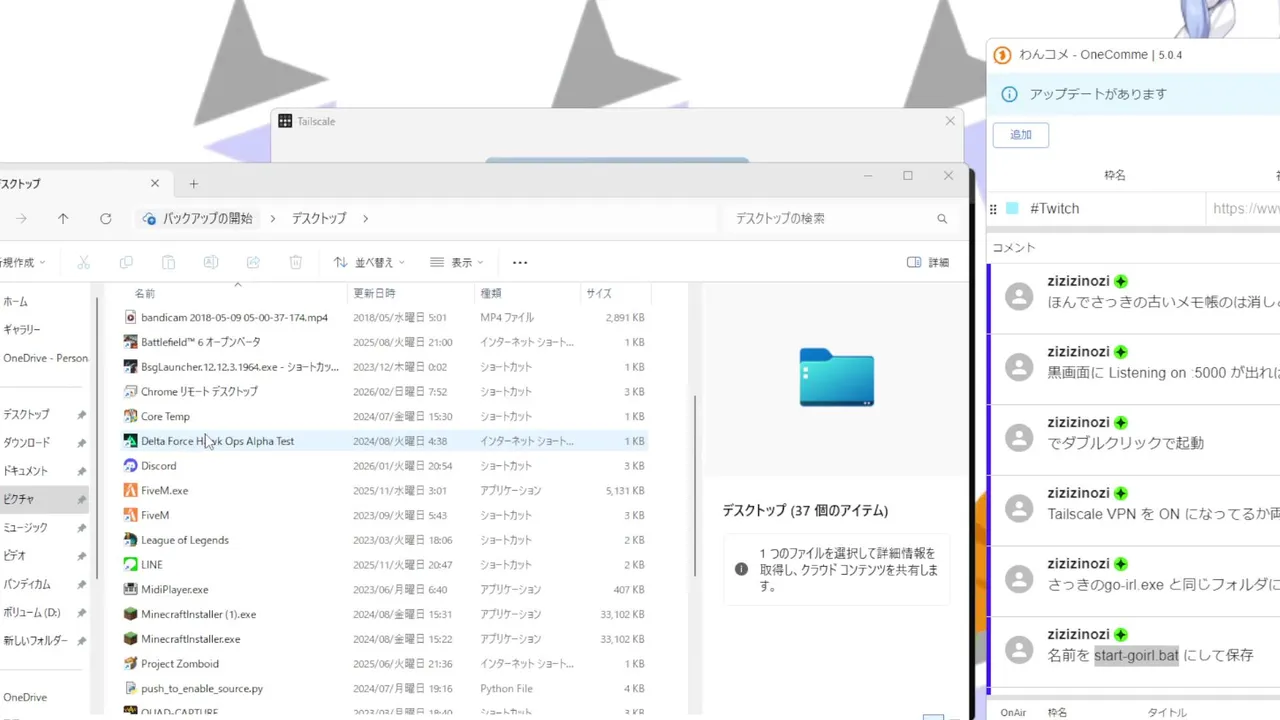This screenshot has width=1280, height=720.
Task: Select the Discord shortcut icon
Action: (x=130, y=466)
